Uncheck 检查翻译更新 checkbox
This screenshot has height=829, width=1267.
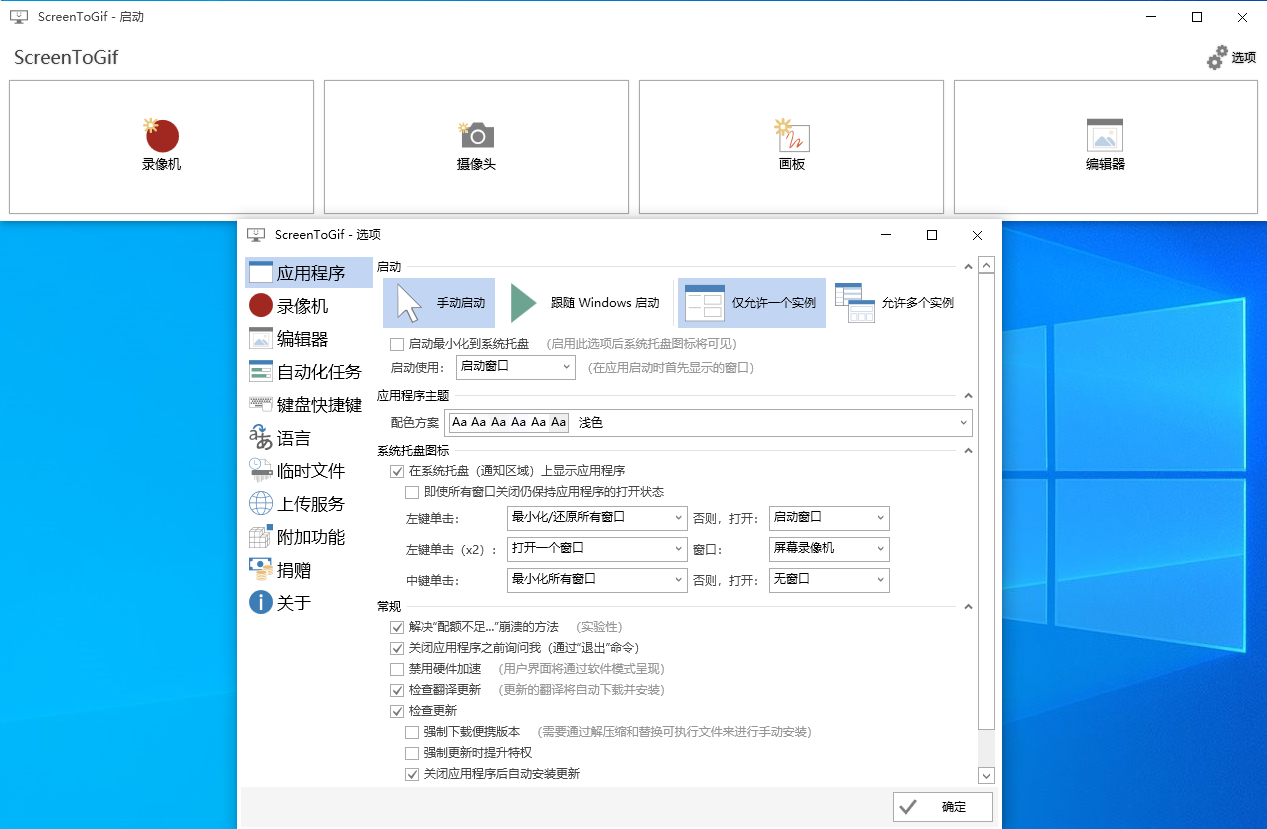397,690
